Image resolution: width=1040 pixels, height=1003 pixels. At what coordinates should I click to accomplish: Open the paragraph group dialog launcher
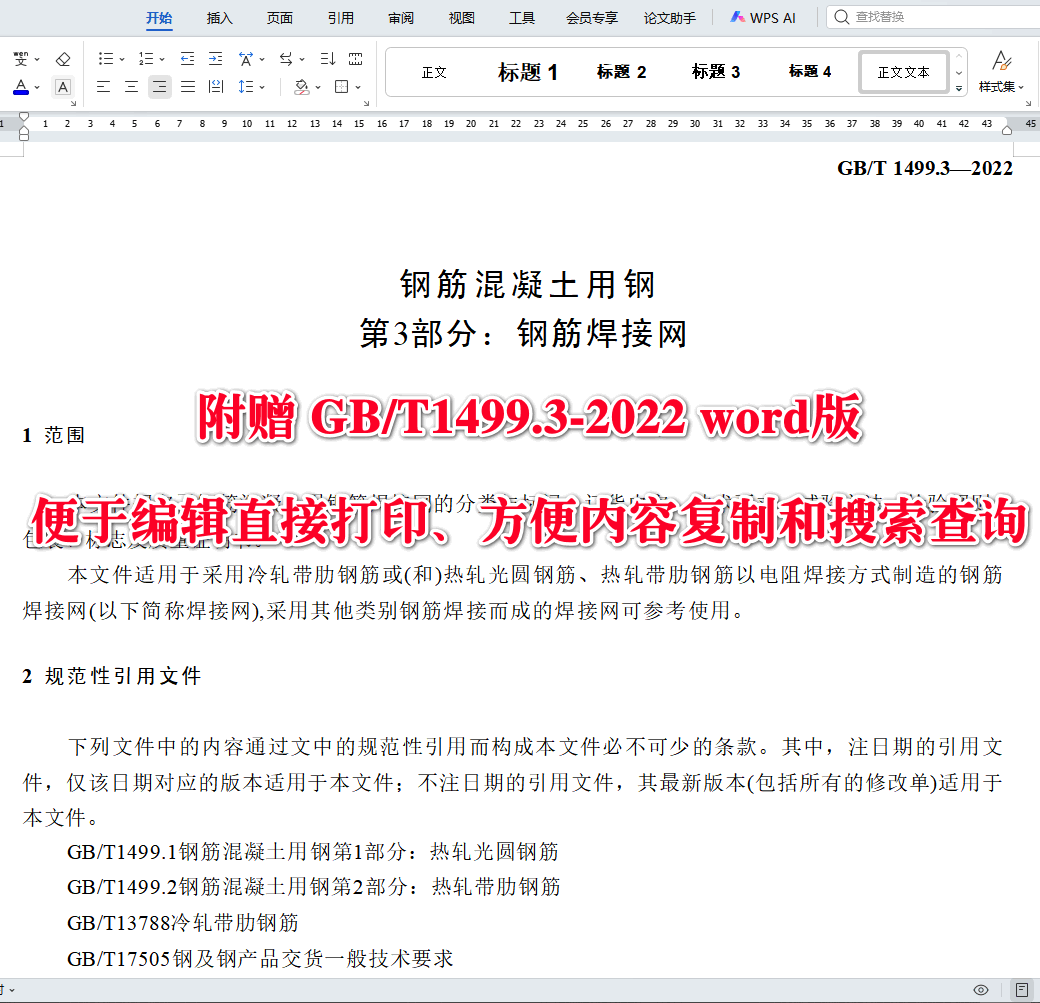pos(366,103)
